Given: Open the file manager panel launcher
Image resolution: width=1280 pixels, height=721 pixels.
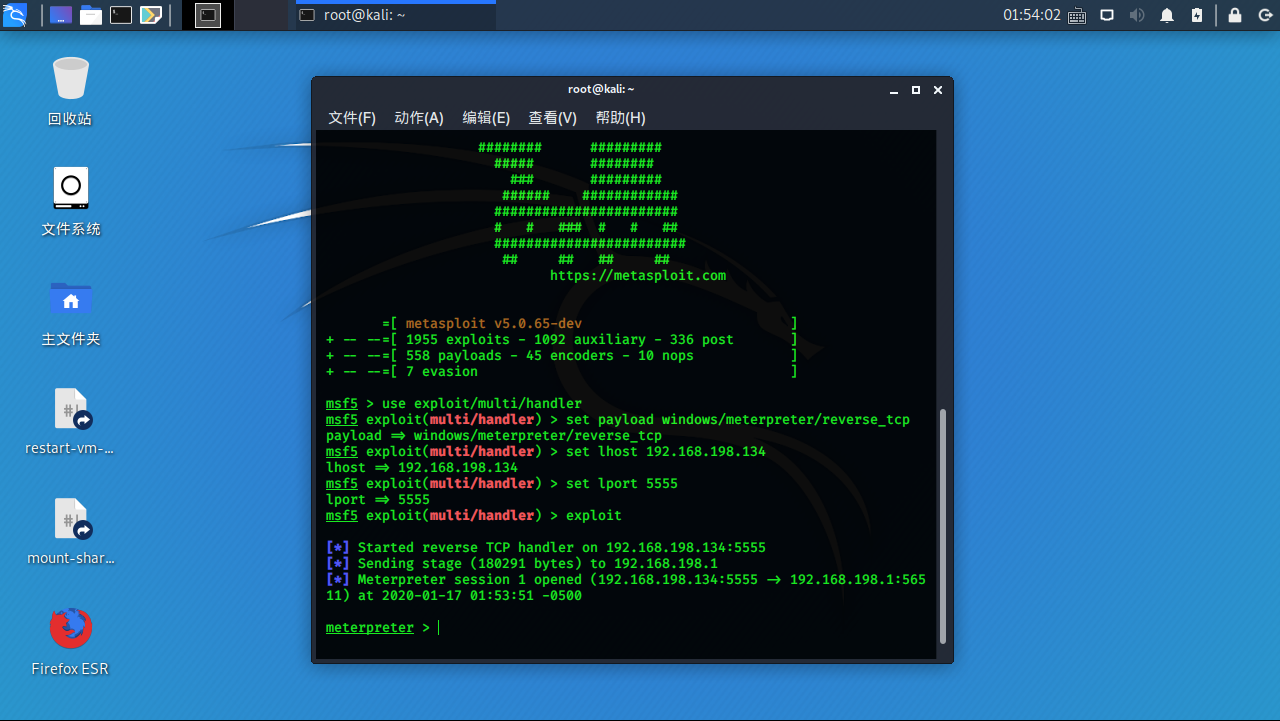Looking at the screenshot, I should click(91, 15).
